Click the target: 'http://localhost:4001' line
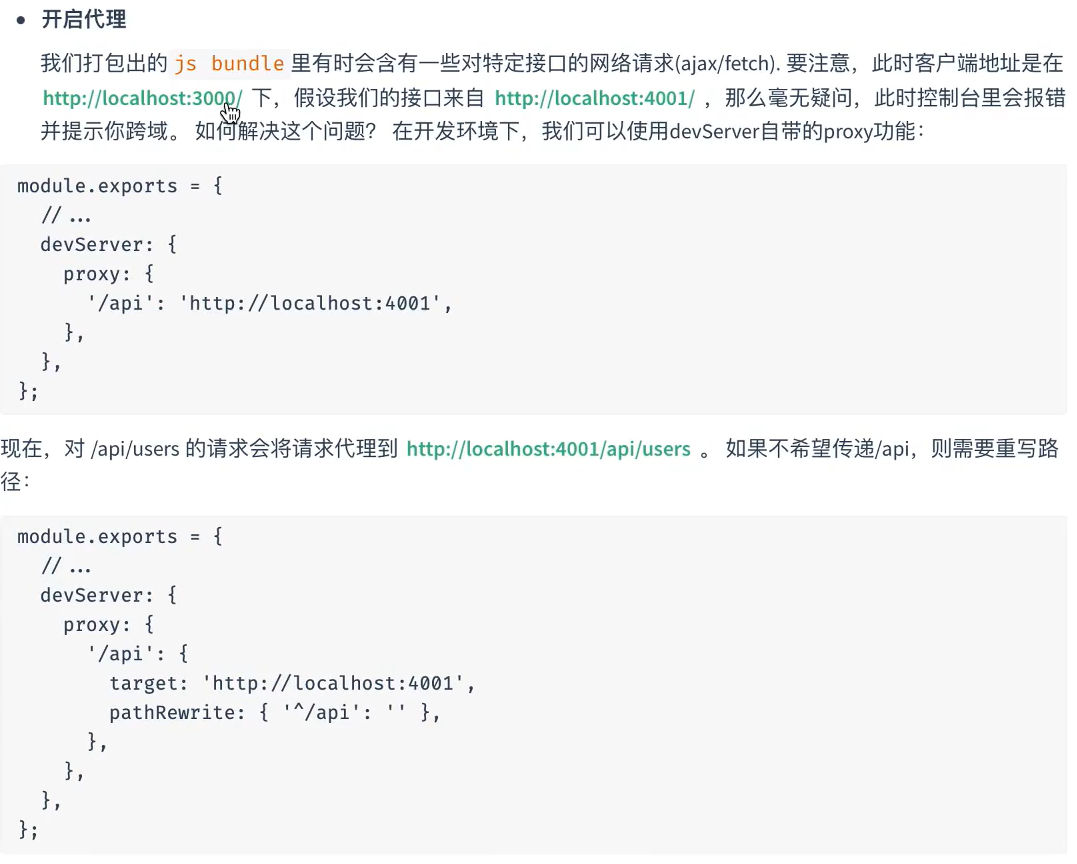Screen dimensions: 1077x864 (292, 683)
